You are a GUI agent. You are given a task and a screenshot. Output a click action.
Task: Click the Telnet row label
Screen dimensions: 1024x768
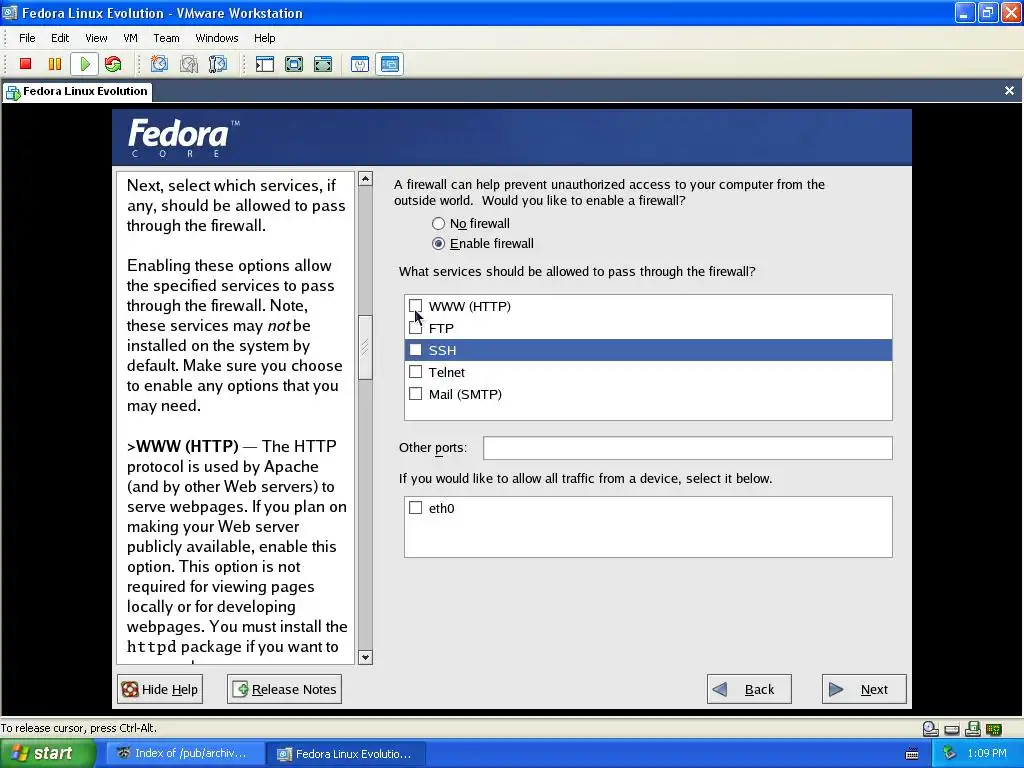pos(447,372)
